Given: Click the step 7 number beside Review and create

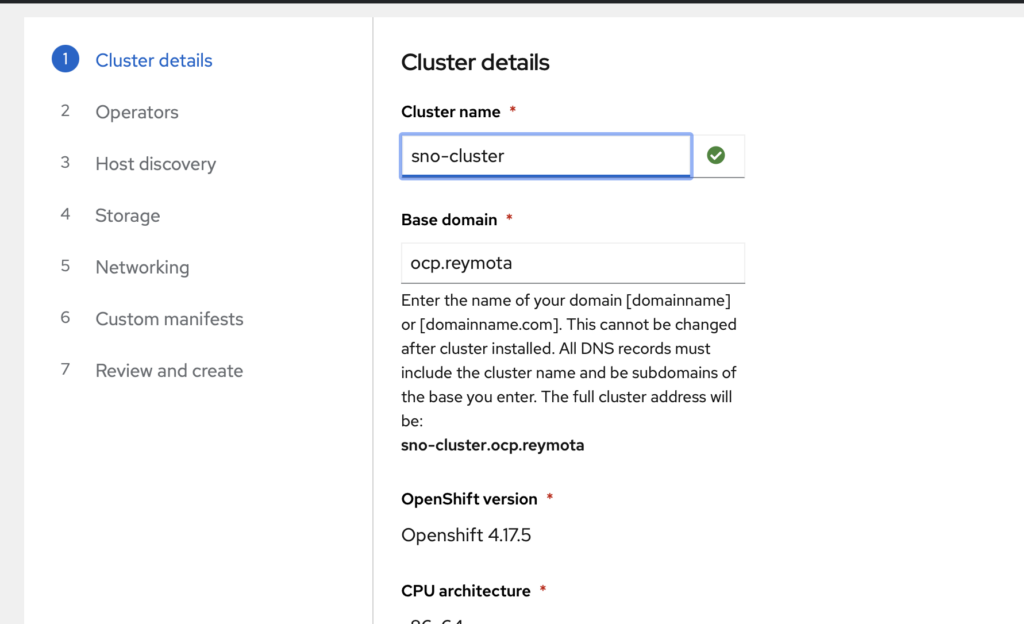Looking at the screenshot, I should pos(65,370).
